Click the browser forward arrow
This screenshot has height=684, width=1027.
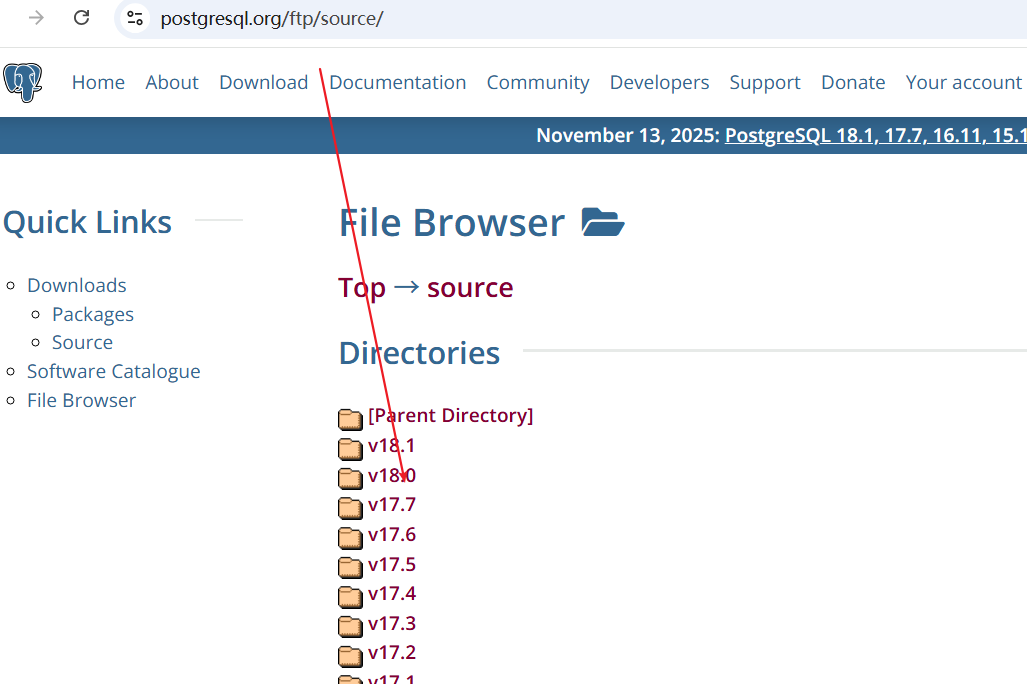click(x=37, y=18)
